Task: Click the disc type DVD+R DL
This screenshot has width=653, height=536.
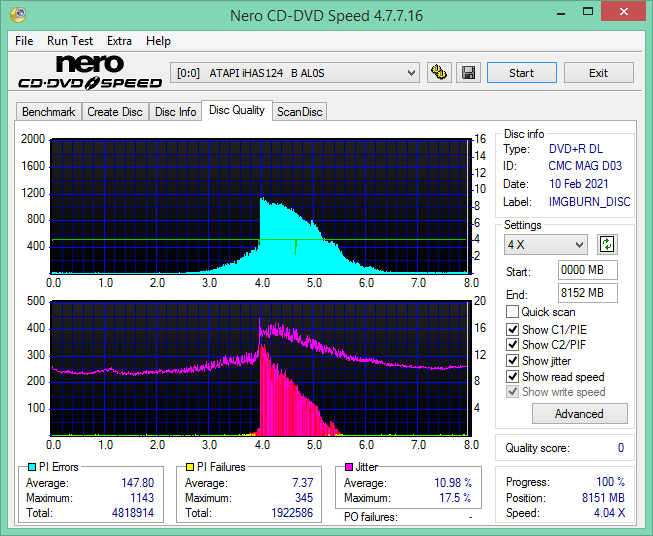Action: (x=576, y=149)
